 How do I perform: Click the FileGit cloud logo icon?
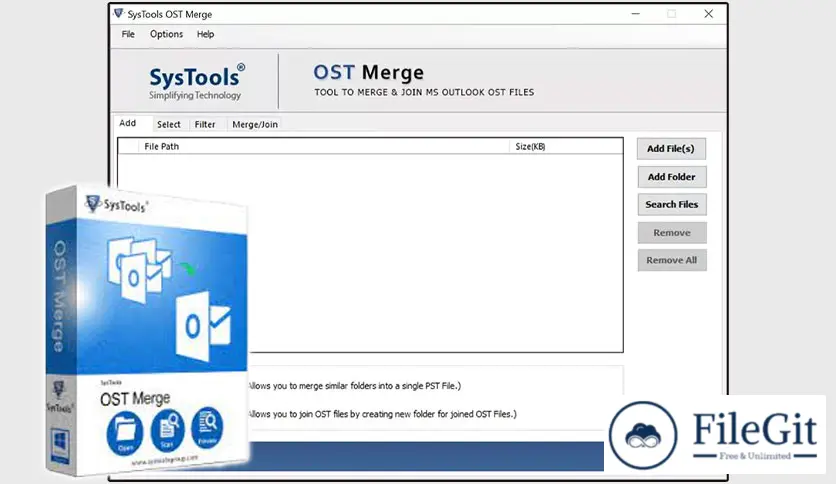pos(644,435)
